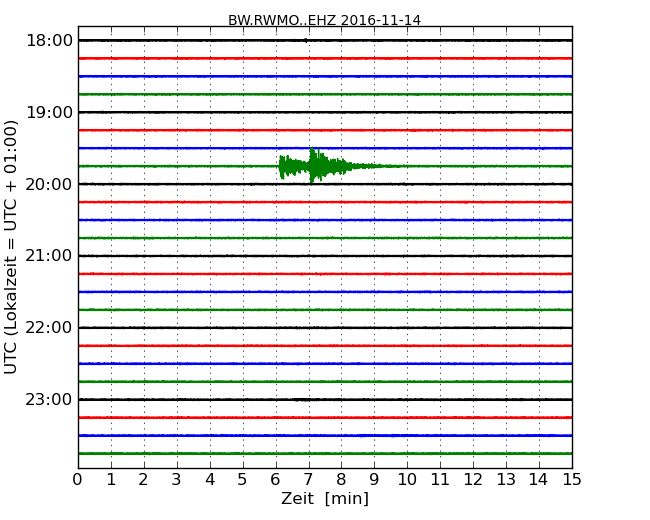The height and width of the screenshot is (520, 650).
Task: Click the 23:00 time label
Action: (49, 399)
